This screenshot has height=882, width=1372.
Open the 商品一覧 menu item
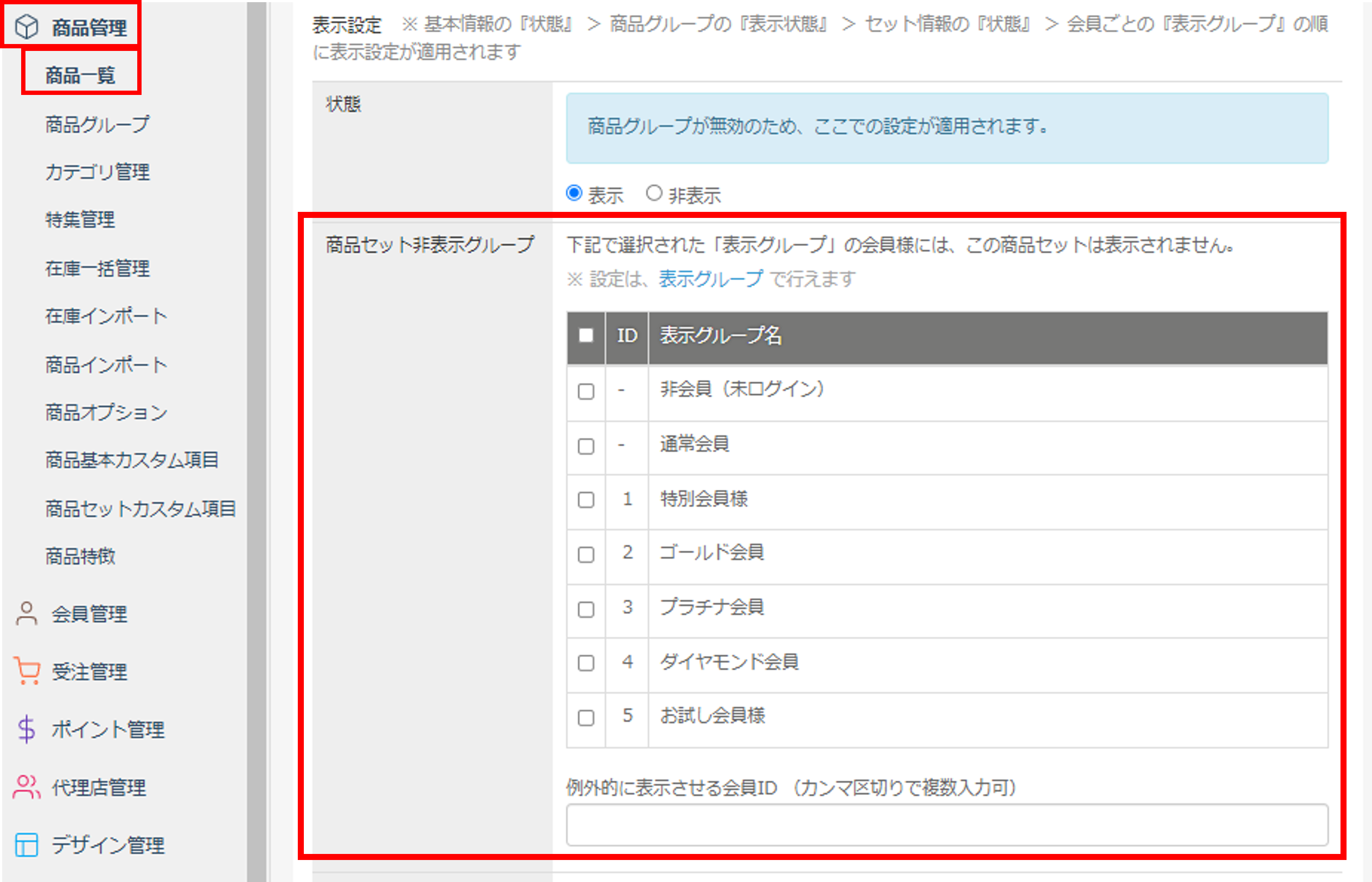pos(80,75)
